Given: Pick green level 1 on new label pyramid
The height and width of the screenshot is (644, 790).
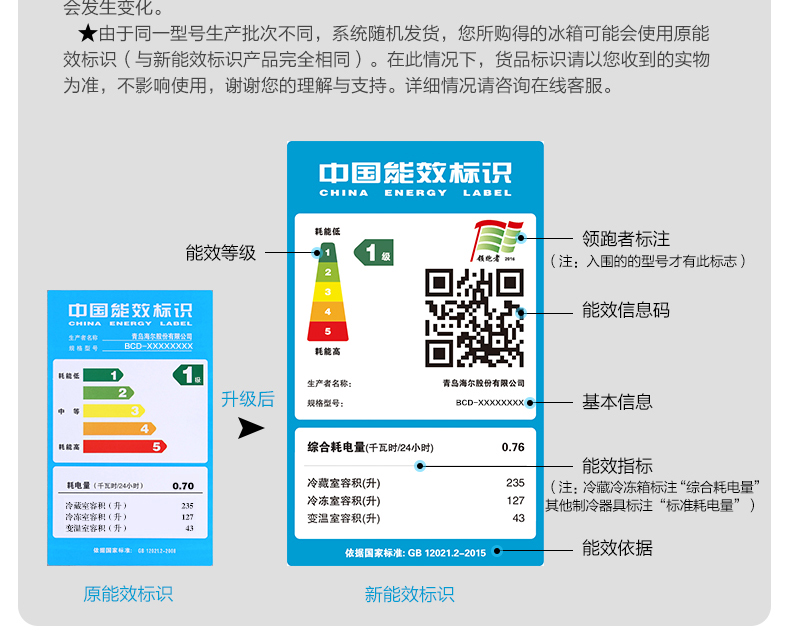Looking at the screenshot, I should 327,253.
